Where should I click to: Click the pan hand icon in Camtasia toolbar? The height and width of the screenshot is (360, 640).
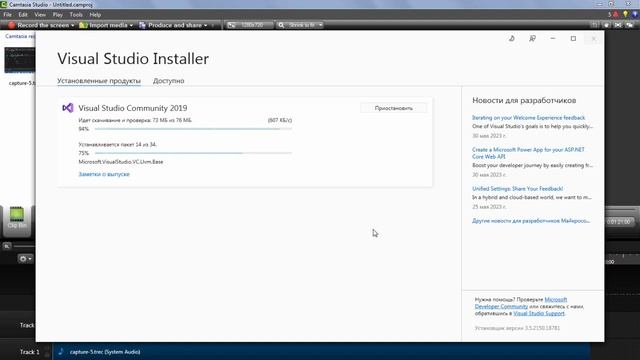pyautogui.click(x=607, y=25)
